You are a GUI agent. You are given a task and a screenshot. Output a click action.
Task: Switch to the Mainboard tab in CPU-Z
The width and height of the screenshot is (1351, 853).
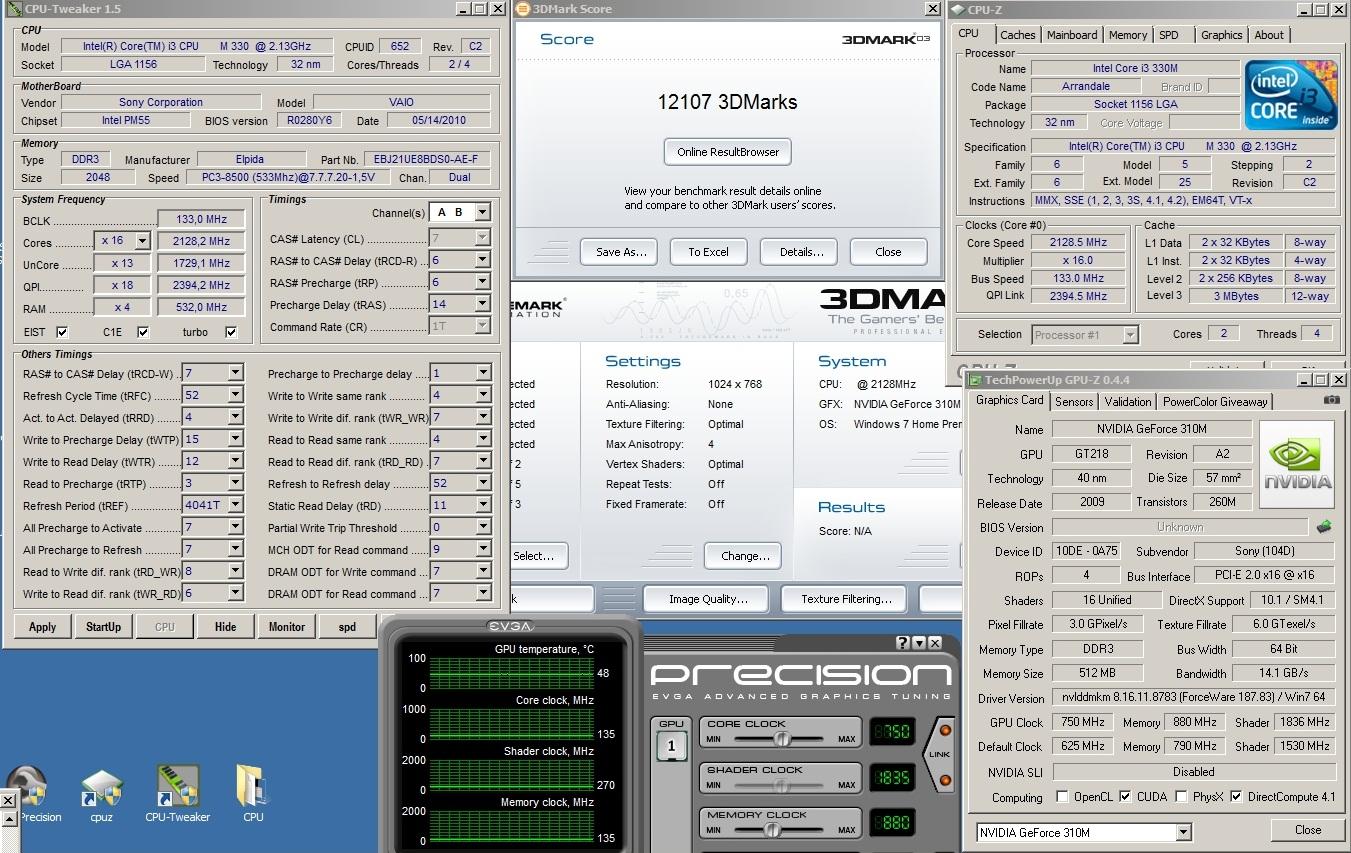(1071, 35)
